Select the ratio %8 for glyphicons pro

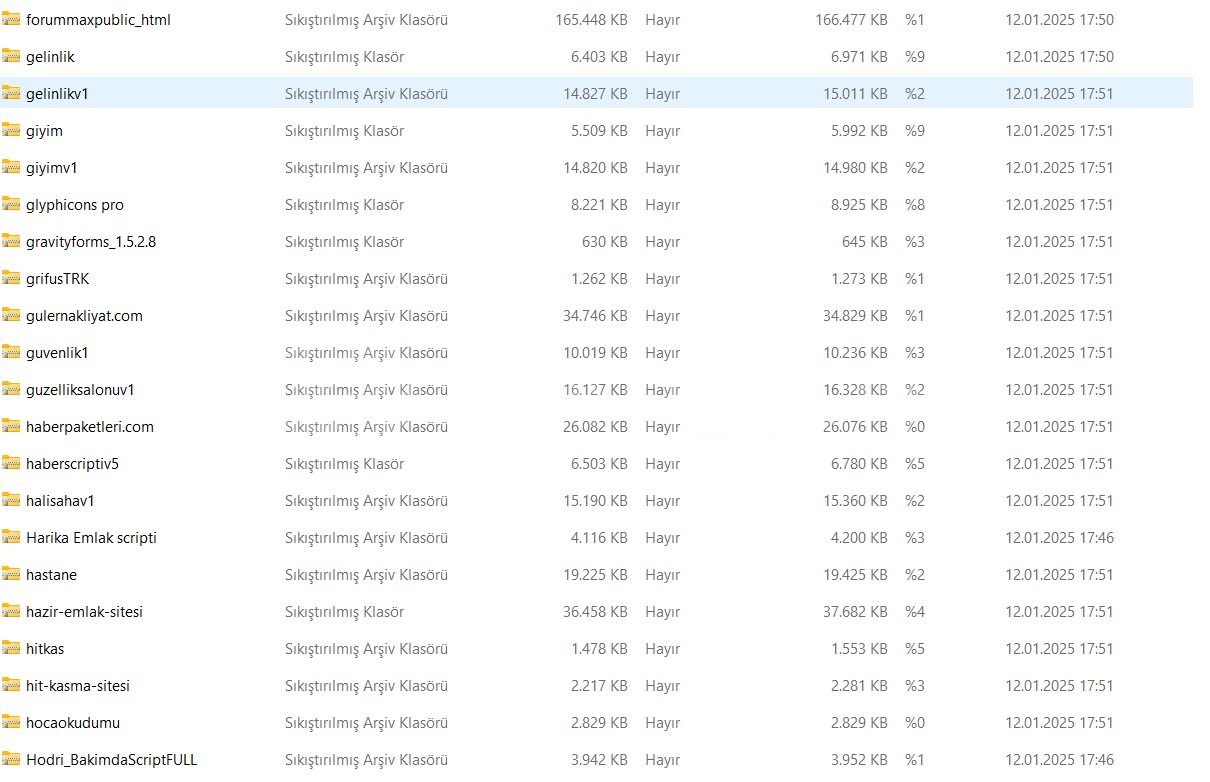tap(915, 205)
